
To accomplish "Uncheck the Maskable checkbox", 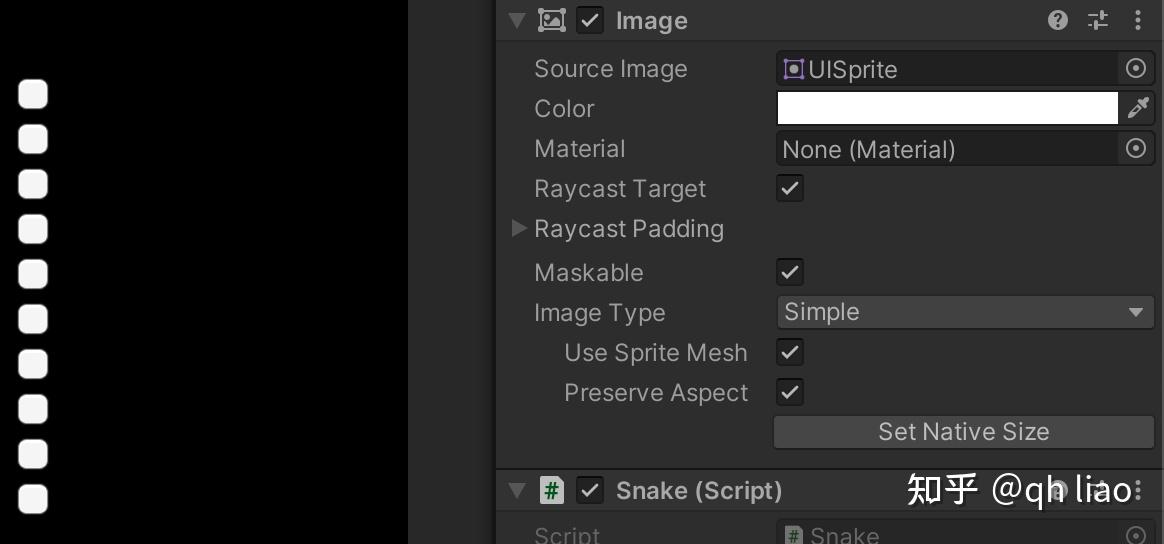I will pyautogui.click(x=790, y=272).
